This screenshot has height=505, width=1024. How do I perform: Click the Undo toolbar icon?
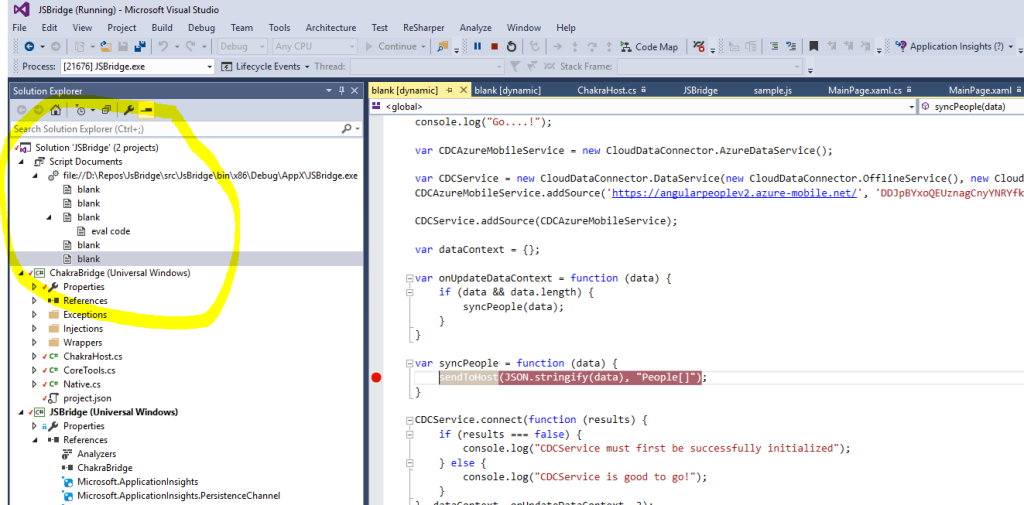coord(163,46)
